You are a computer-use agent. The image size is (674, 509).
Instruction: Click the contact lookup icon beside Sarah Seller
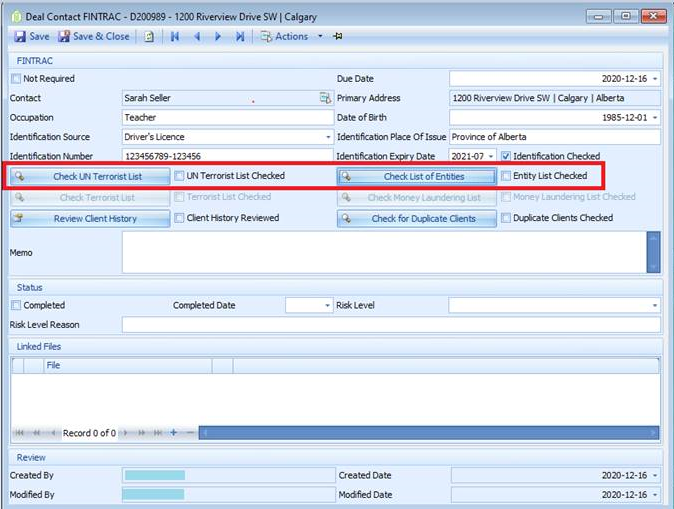coord(325,98)
